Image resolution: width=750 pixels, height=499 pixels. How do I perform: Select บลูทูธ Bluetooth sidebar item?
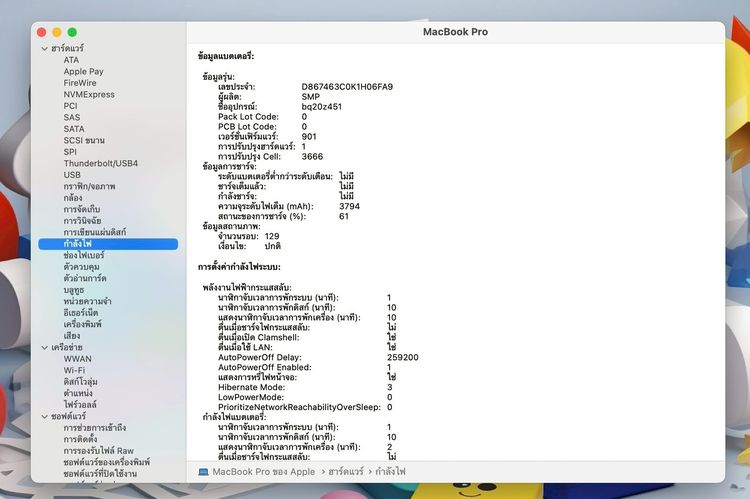coord(74,290)
